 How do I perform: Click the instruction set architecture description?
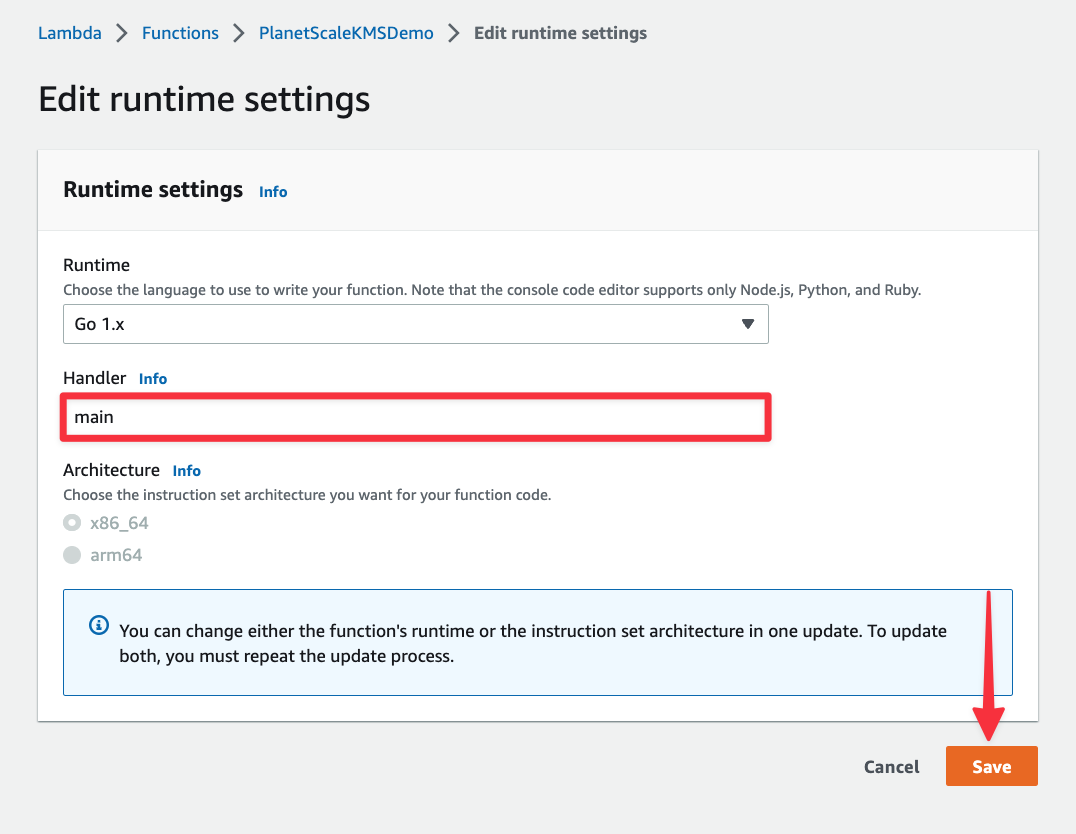pos(307,495)
